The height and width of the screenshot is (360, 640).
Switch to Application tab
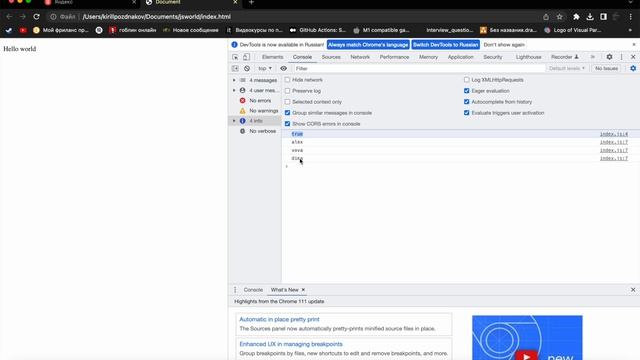click(460, 57)
